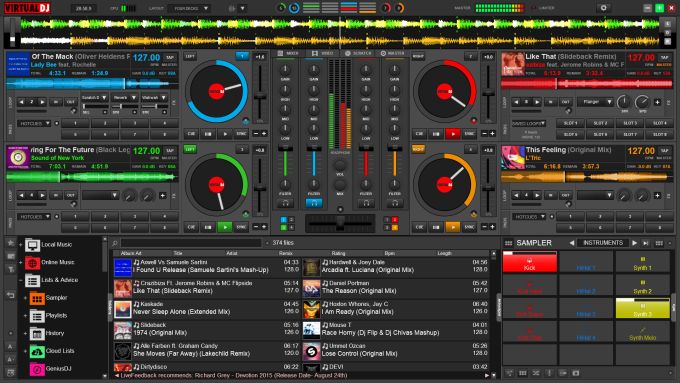The width and height of the screenshot is (680, 383).
Task: Click the CUE button on deck 1
Action: click(191, 134)
